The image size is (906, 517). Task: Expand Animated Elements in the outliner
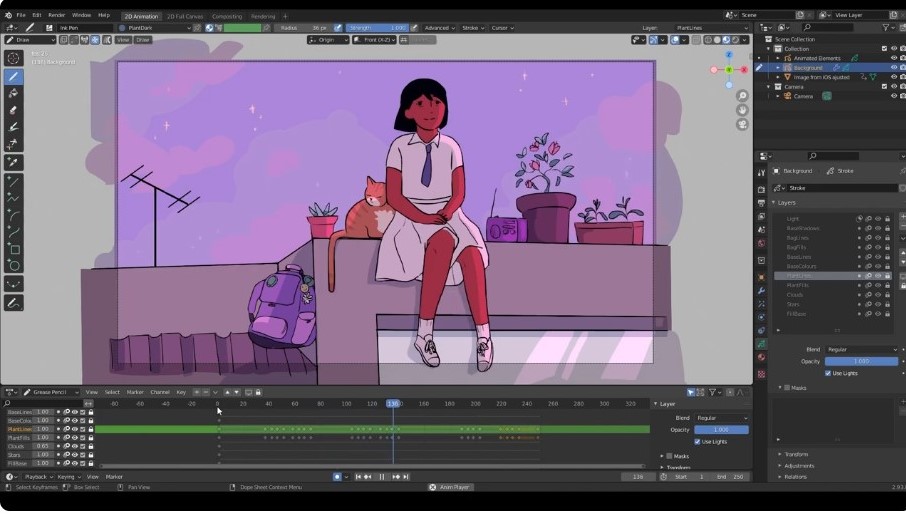(778, 58)
